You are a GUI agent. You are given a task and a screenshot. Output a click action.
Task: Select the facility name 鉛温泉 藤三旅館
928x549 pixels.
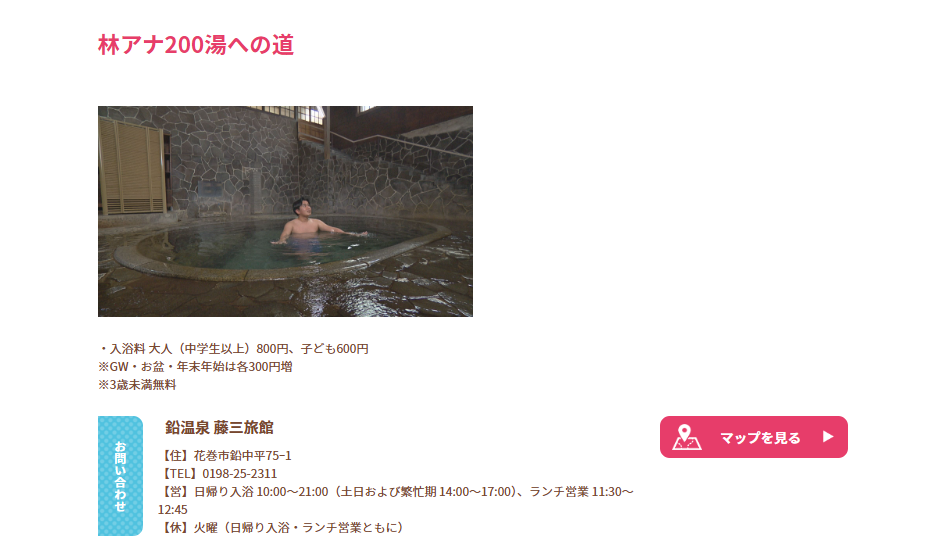pyautogui.click(x=219, y=427)
